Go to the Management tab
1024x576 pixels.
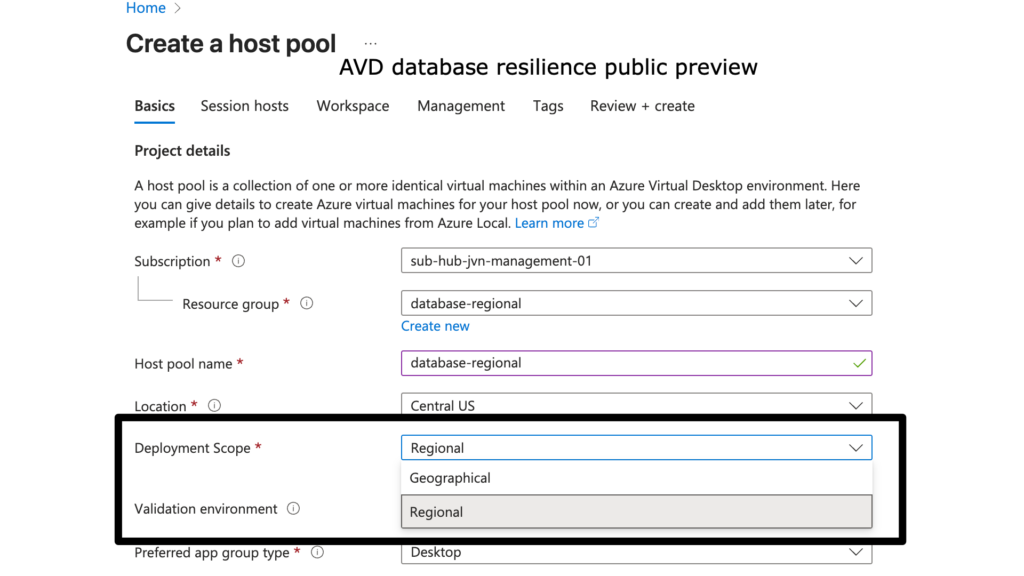(461, 106)
